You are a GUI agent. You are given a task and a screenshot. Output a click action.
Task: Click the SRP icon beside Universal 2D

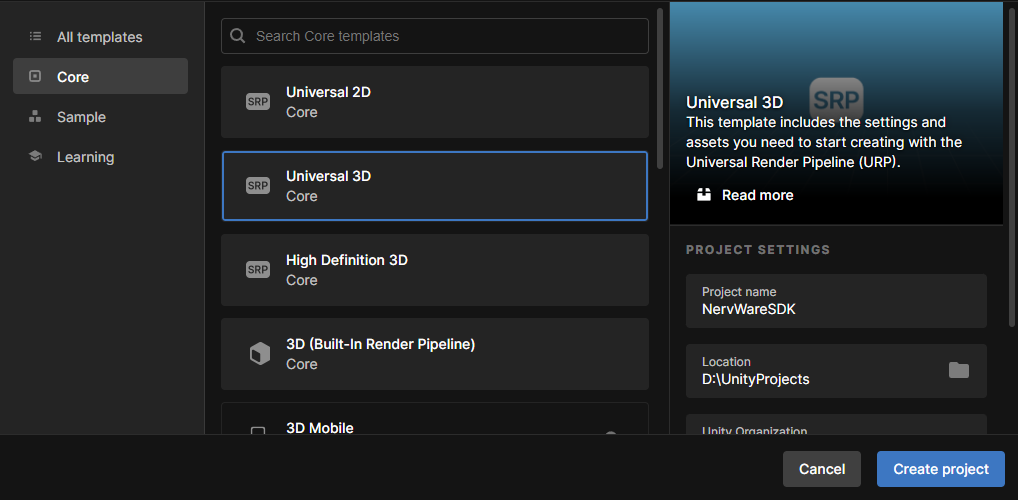coord(258,102)
